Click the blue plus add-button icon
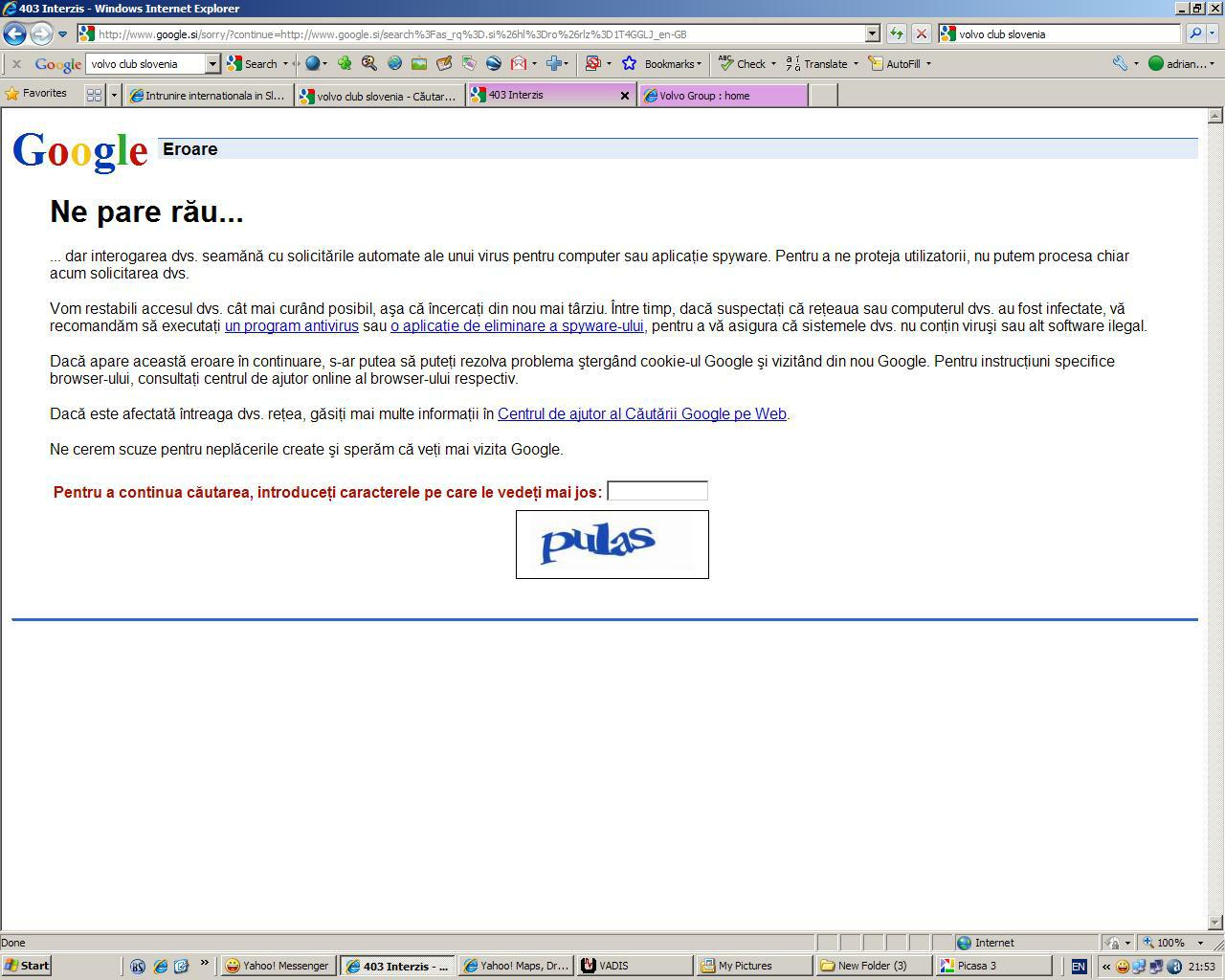1225x980 pixels. (x=553, y=64)
